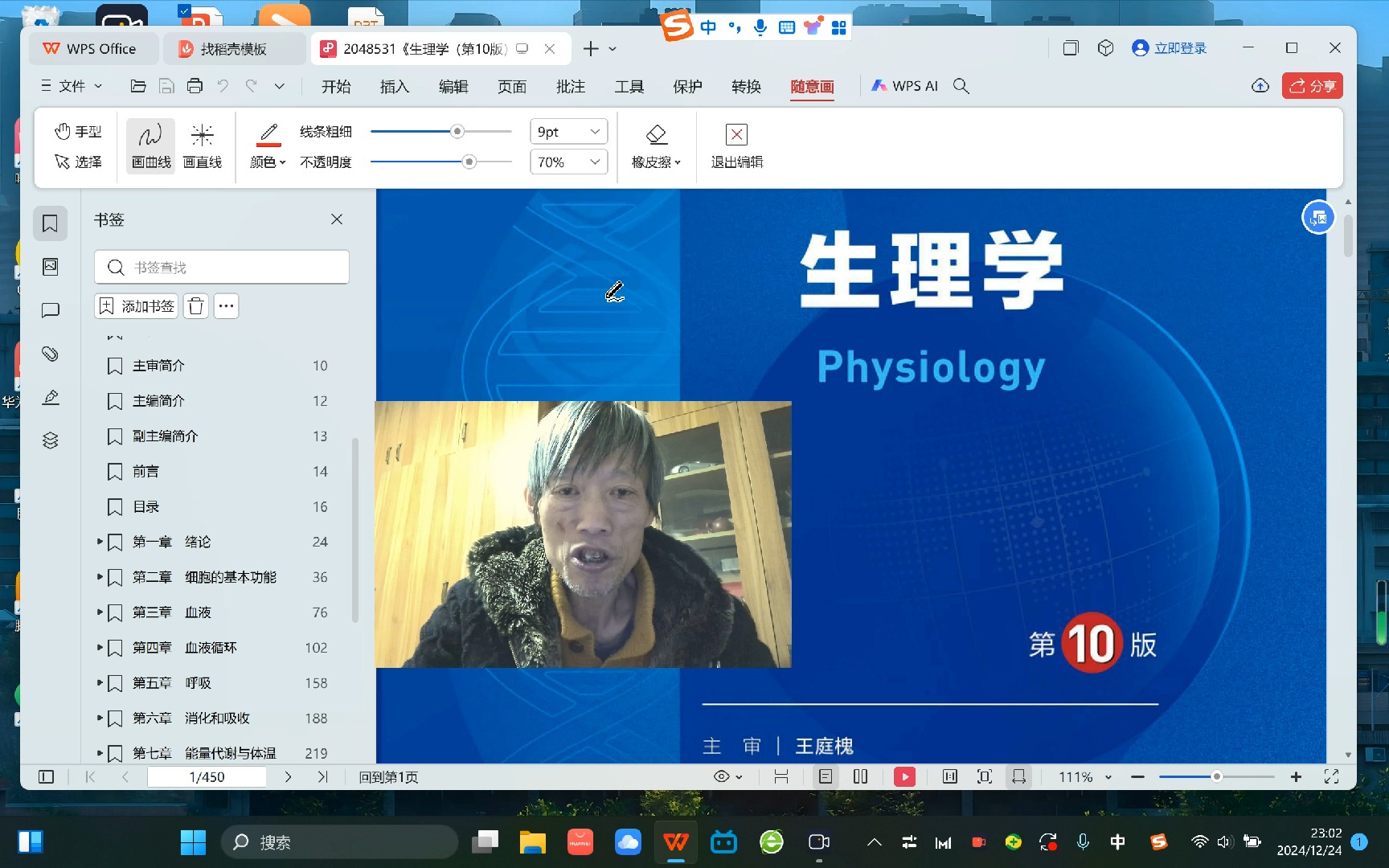Expand the 第三章 血液 bookmark

(x=100, y=612)
